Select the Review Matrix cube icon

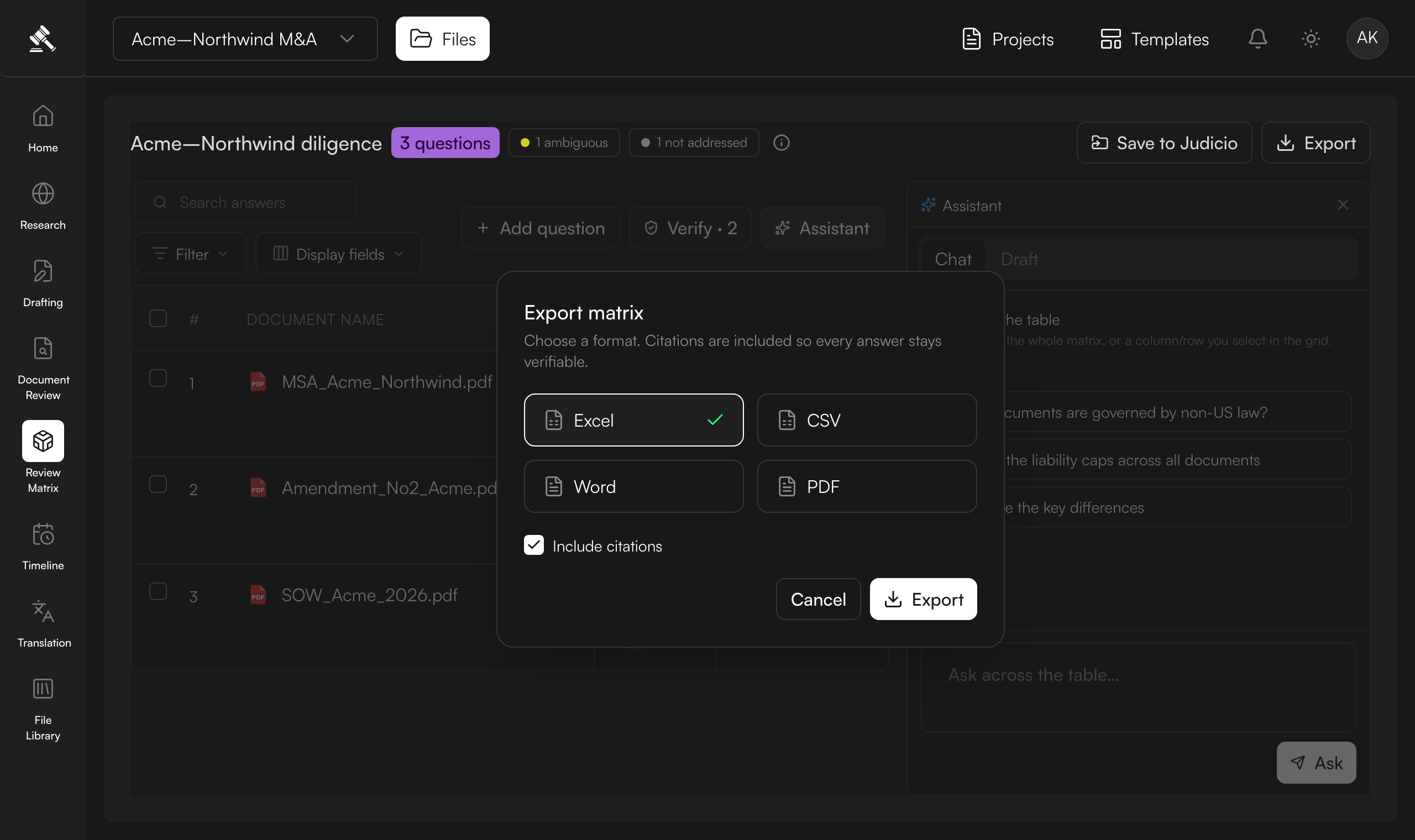coord(43,441)
